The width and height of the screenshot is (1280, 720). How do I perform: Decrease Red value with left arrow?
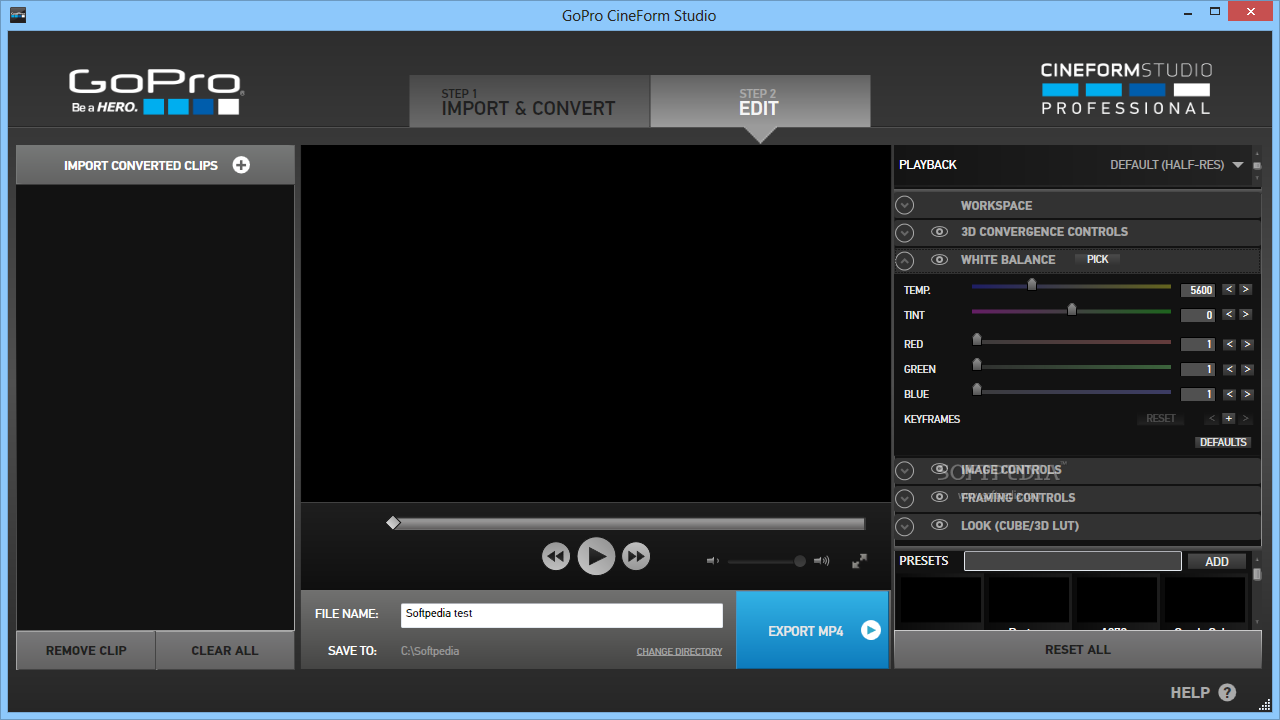pos(1229,344)
